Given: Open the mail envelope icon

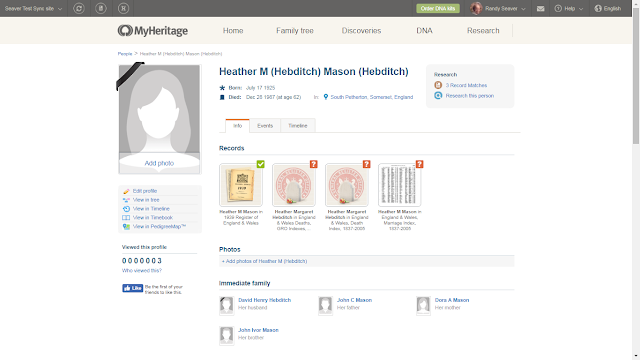Looking at the screenshot, I should coord(540,9).
